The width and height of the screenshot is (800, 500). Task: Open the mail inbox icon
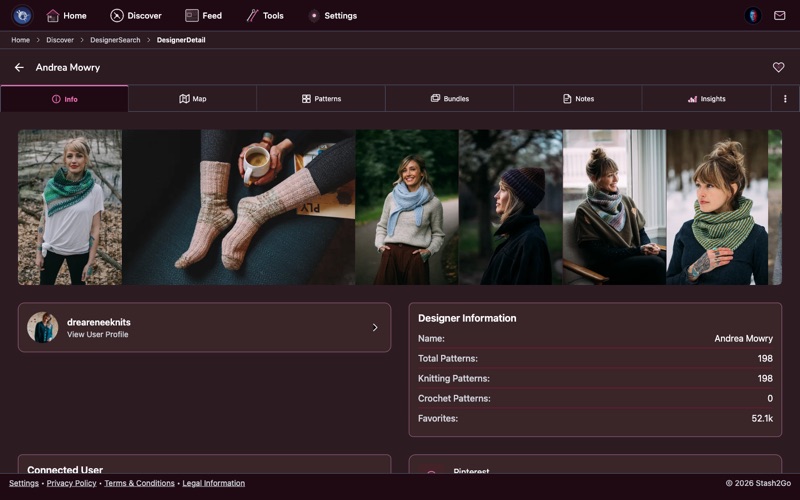(x=779, y=15)
